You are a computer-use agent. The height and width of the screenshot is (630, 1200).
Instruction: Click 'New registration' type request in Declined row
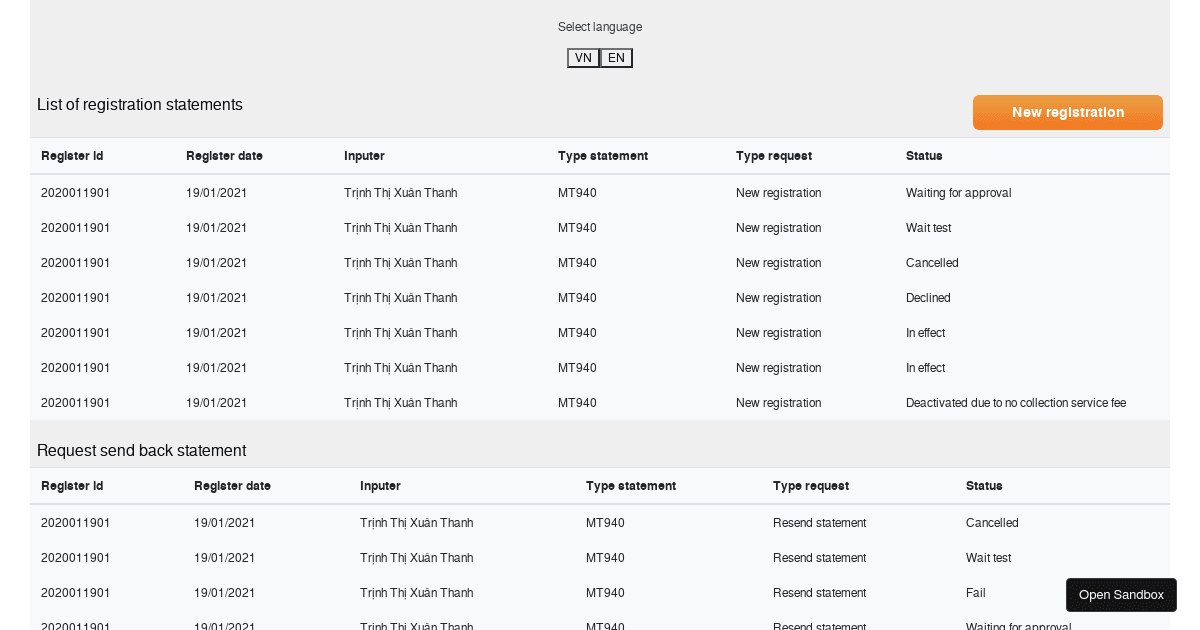[779, 298]
